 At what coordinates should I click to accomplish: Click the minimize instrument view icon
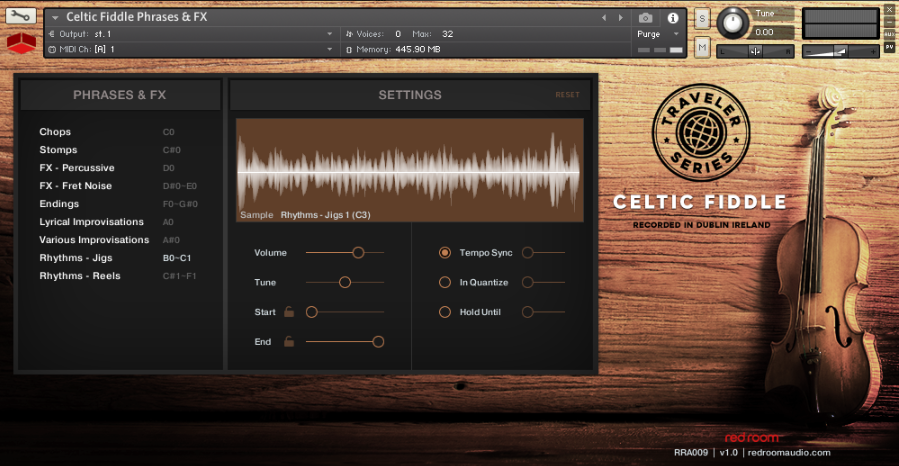890,23
